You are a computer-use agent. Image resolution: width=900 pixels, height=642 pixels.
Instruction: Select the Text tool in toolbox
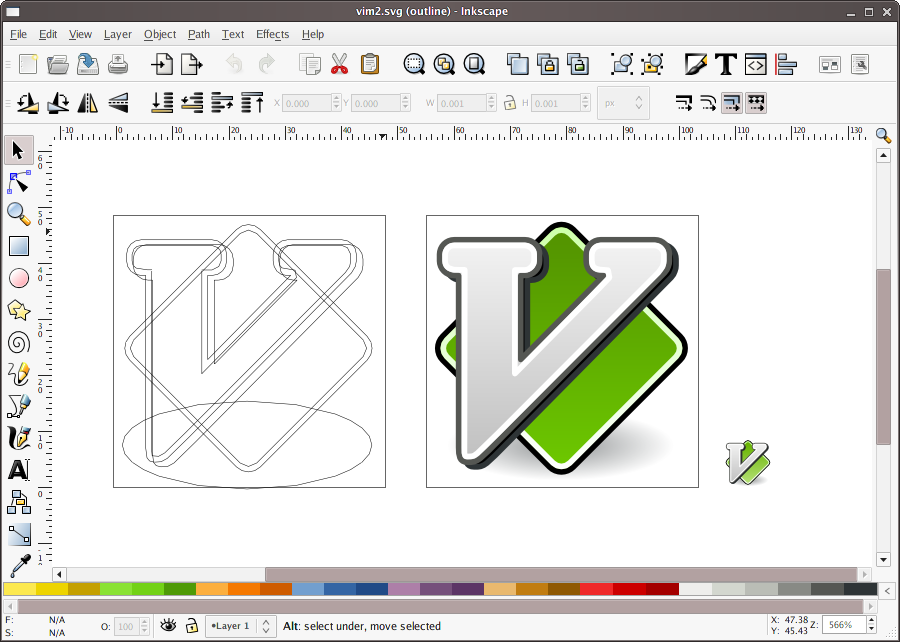[x=18, y=470]
